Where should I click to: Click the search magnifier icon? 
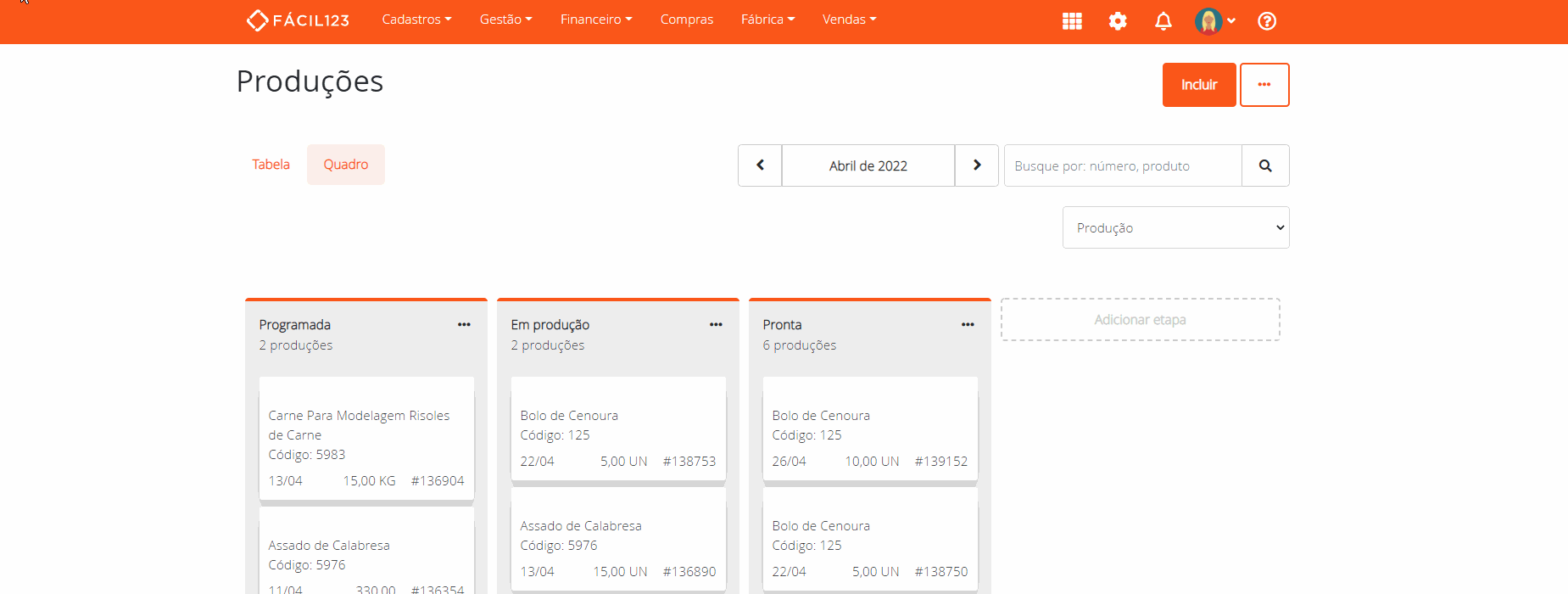[1265, 165]
